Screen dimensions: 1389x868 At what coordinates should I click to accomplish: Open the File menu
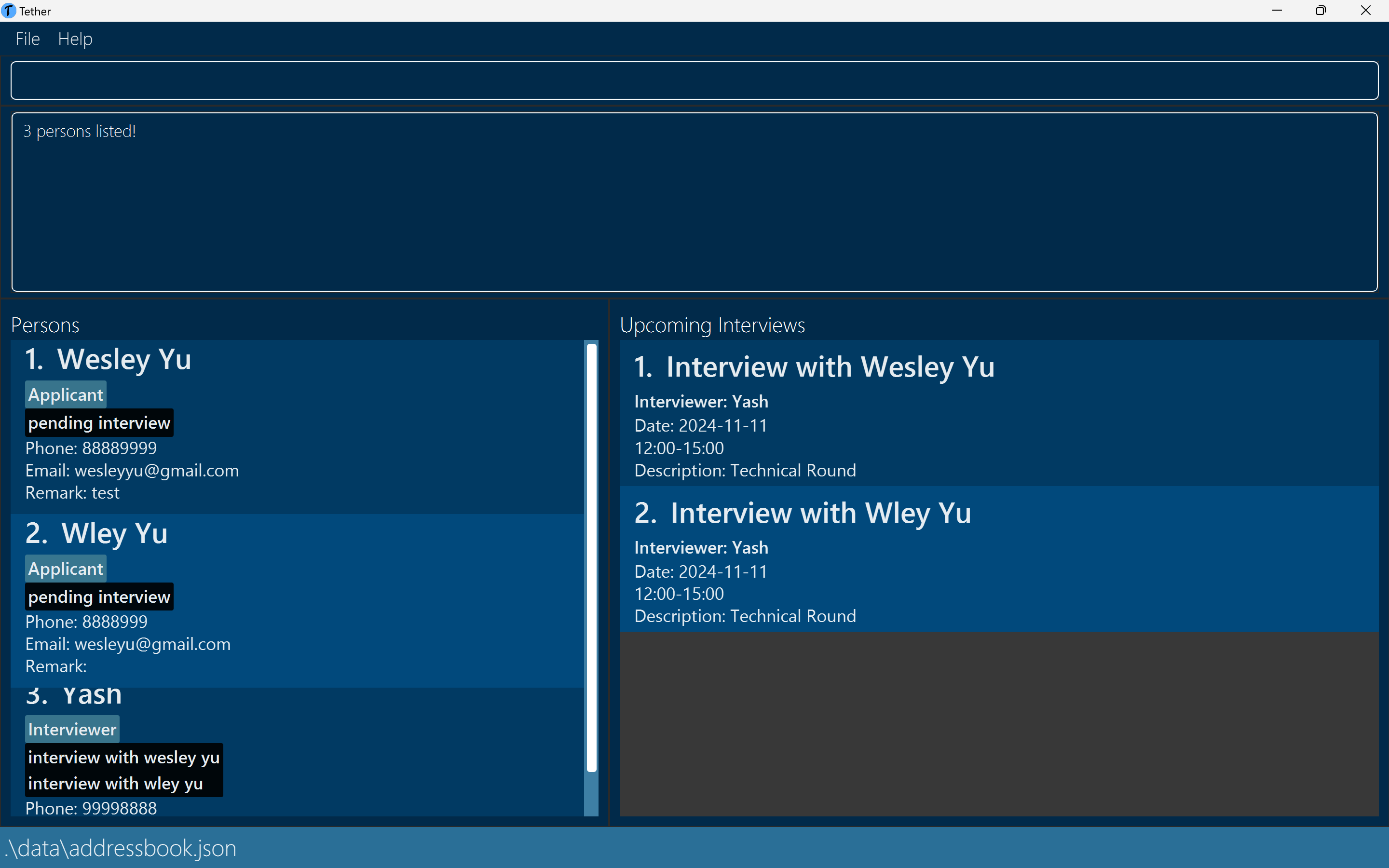click(27, 39)
